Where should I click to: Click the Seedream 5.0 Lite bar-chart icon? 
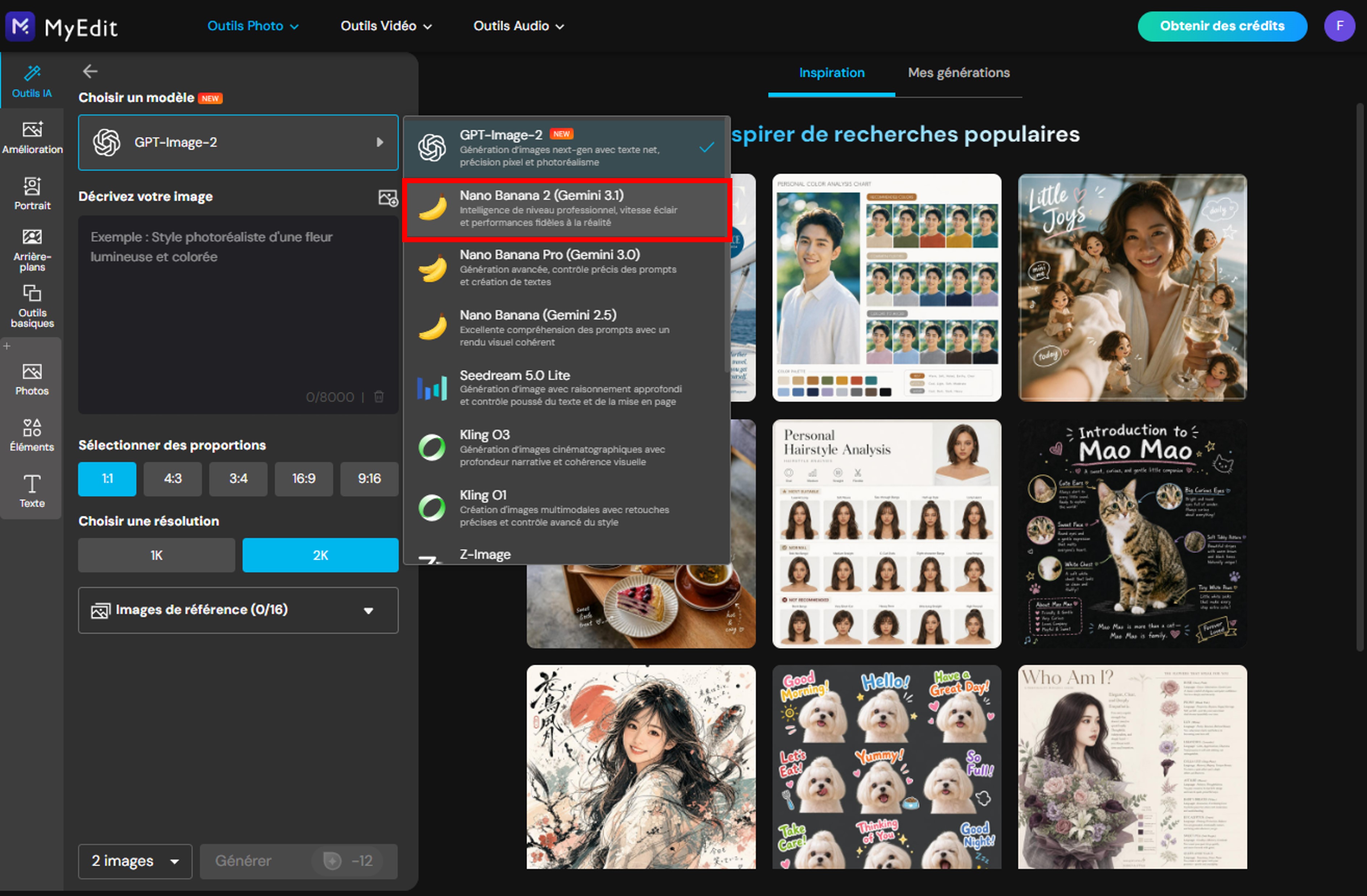pyautogui.click(x=432, y=388)
